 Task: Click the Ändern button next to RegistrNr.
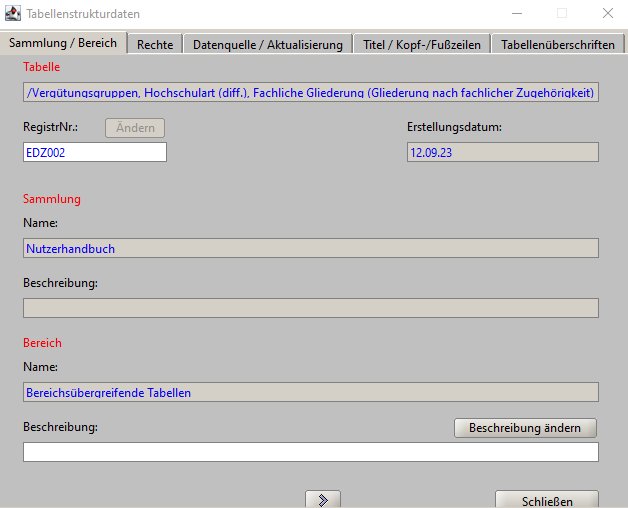(134, 128)
